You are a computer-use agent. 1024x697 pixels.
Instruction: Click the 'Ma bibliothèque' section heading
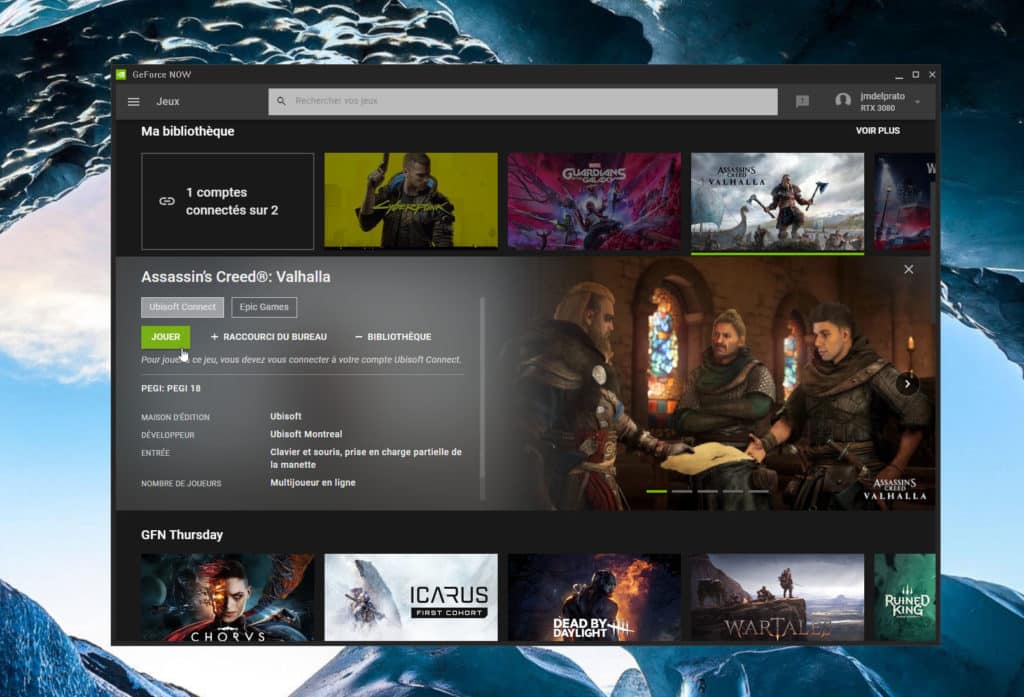(x=187, y=131)
